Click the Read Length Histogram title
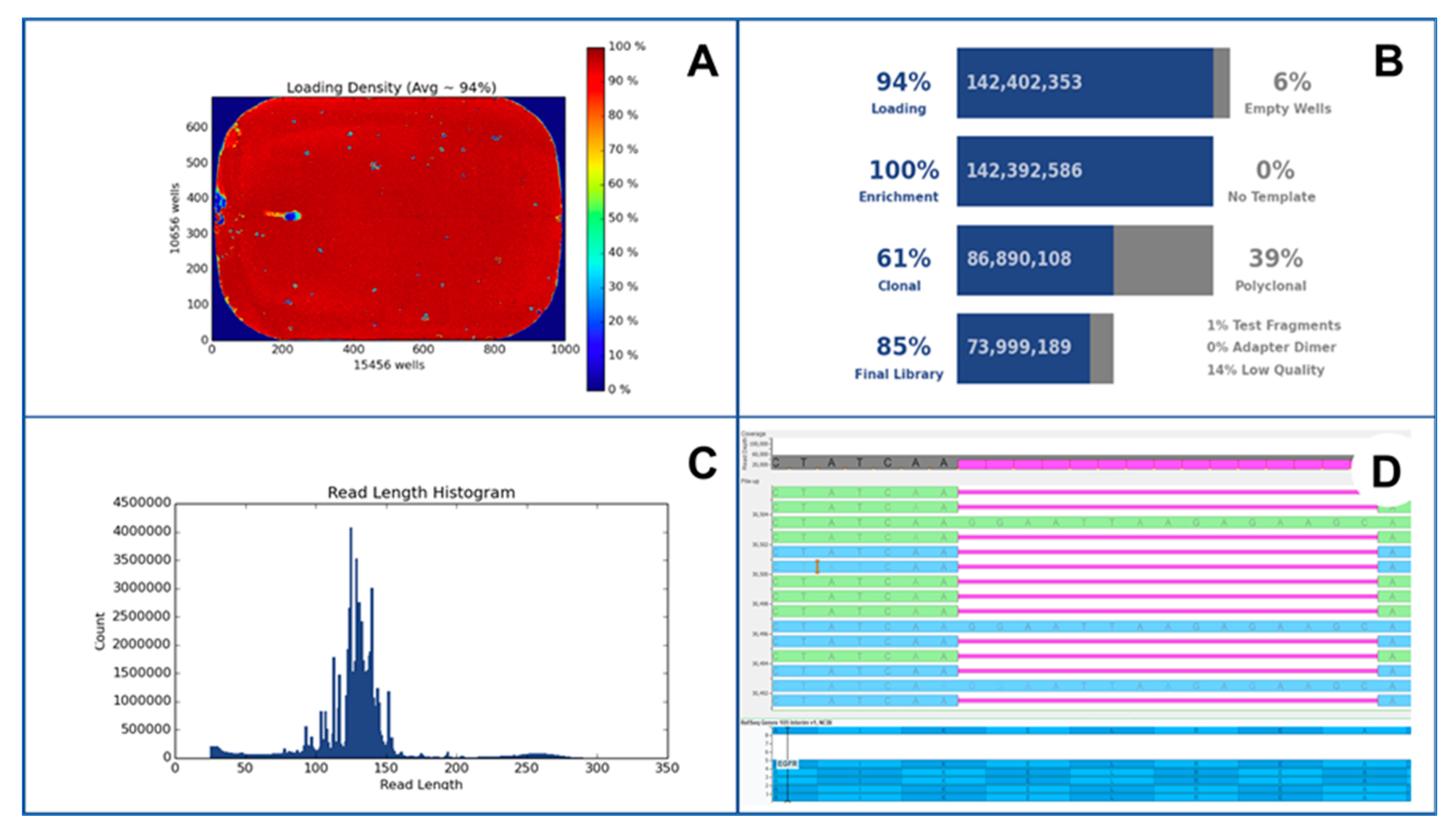Screen dimensions: 1456x839 click(421, 493)
